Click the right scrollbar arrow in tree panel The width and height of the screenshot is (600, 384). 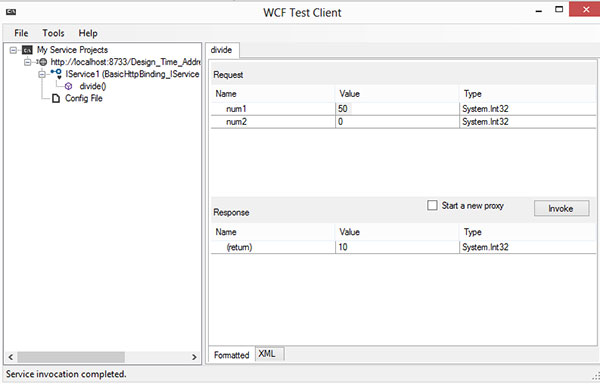194,357
